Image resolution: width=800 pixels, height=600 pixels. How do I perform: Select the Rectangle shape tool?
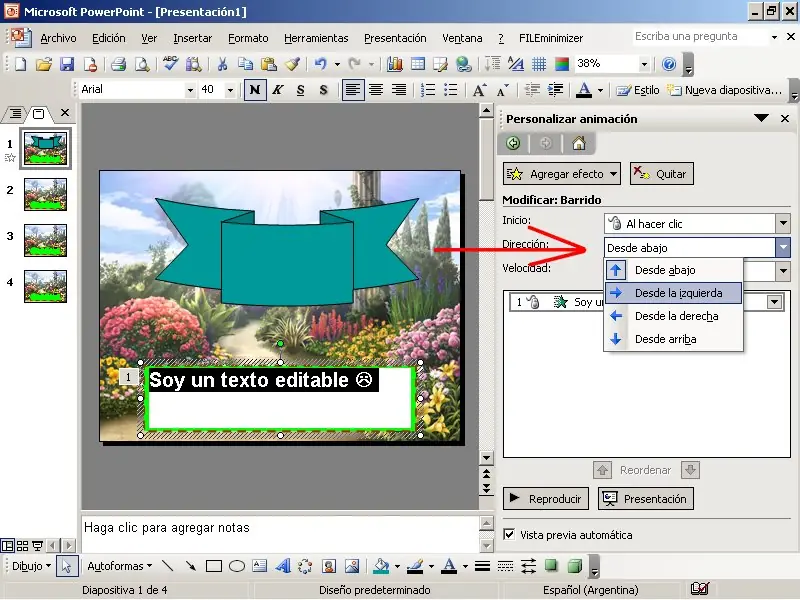213,566
